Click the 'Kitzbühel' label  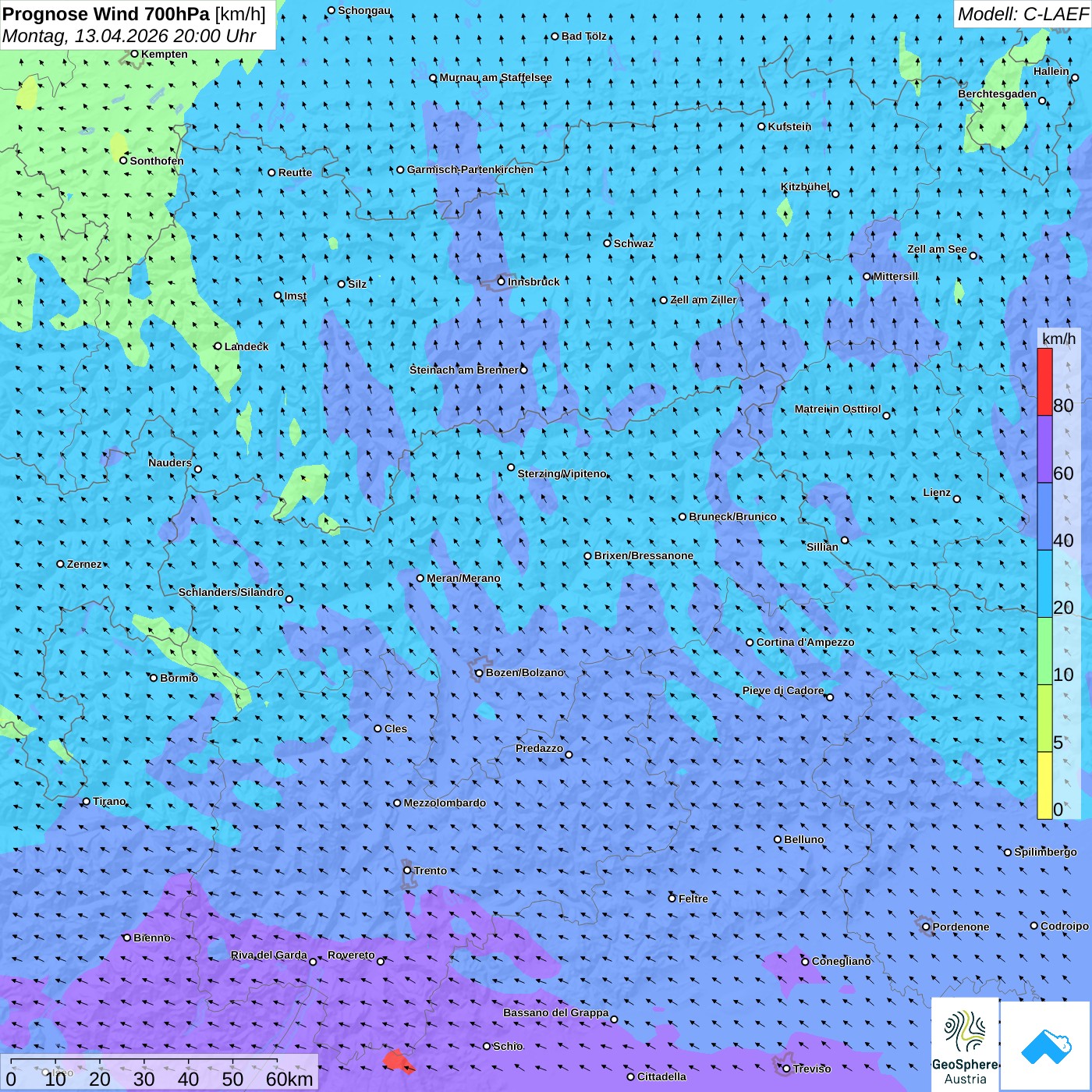point(805,186)
